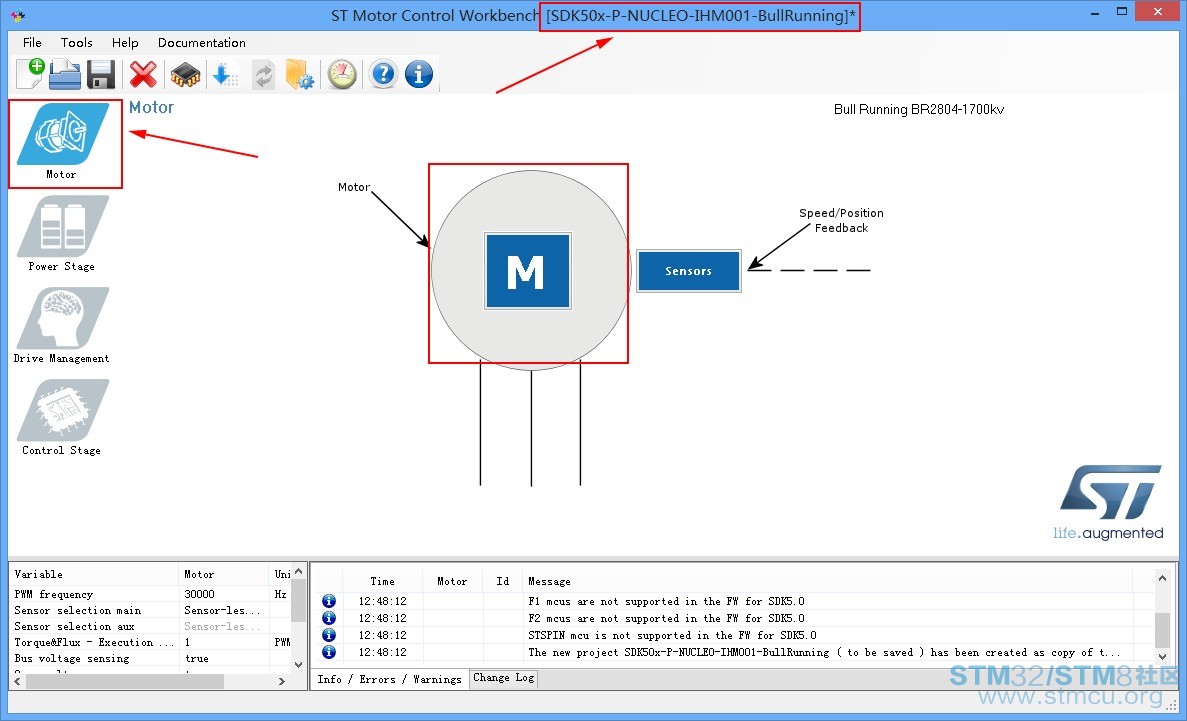Screen dimensions: 1187x721
Task: Click info icon of F1 mcus message
Action: pos(329,601)
